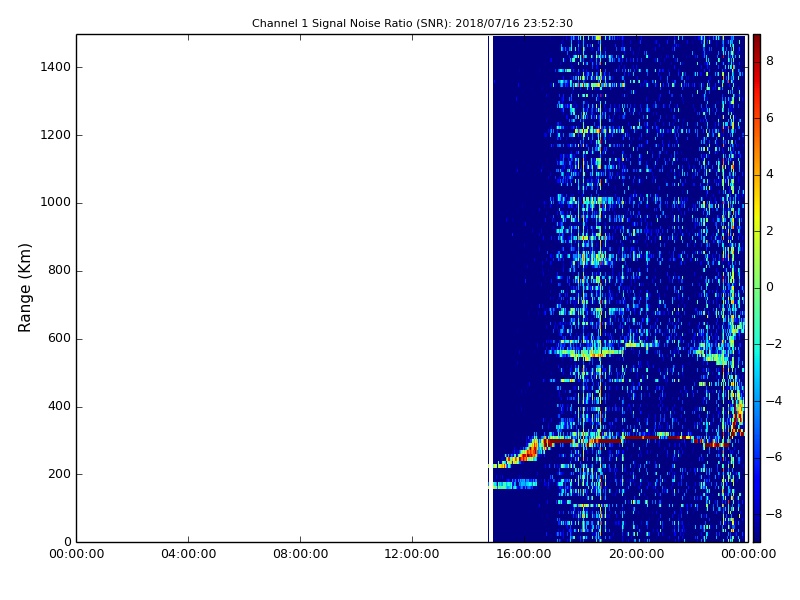The width and height of the screenshot is (800, 600).
Task: Click the 20:00:00 time axis label
Action: pyautogui.click(x=636, y=554)
